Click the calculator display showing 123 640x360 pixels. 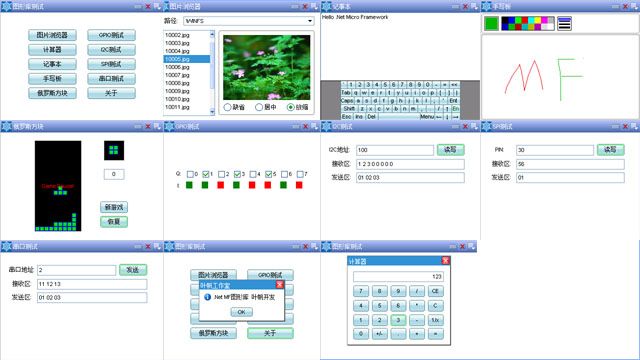coord(398,276)
